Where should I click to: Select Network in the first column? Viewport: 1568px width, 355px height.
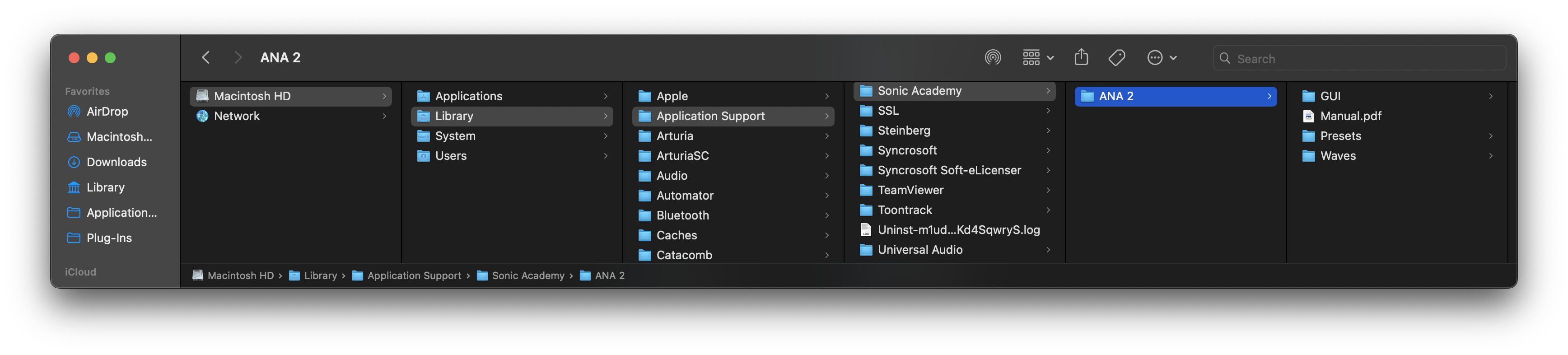point(290,117)
